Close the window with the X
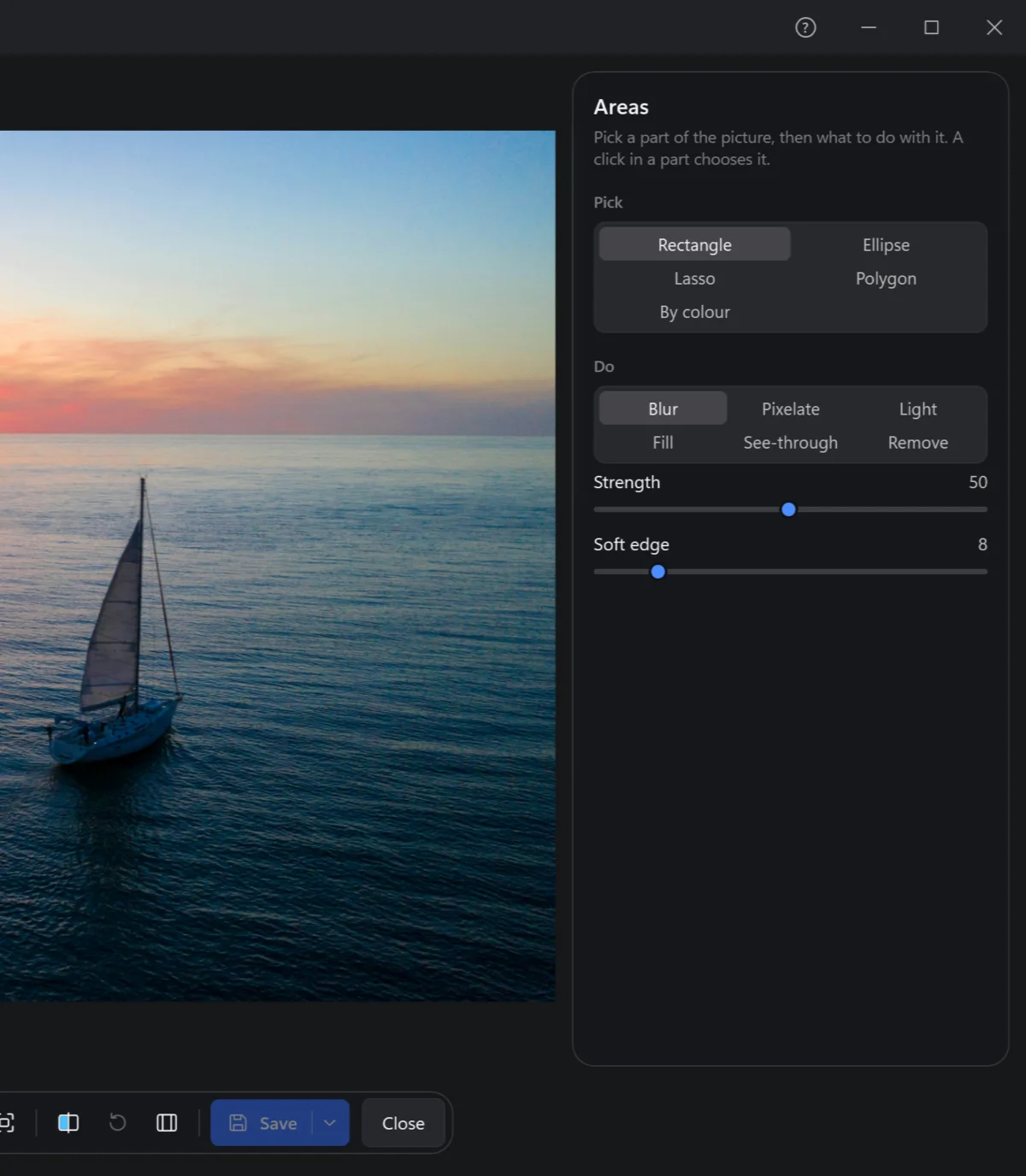The width and height of the screenshot is (1026, 1176). pos(994,27)
